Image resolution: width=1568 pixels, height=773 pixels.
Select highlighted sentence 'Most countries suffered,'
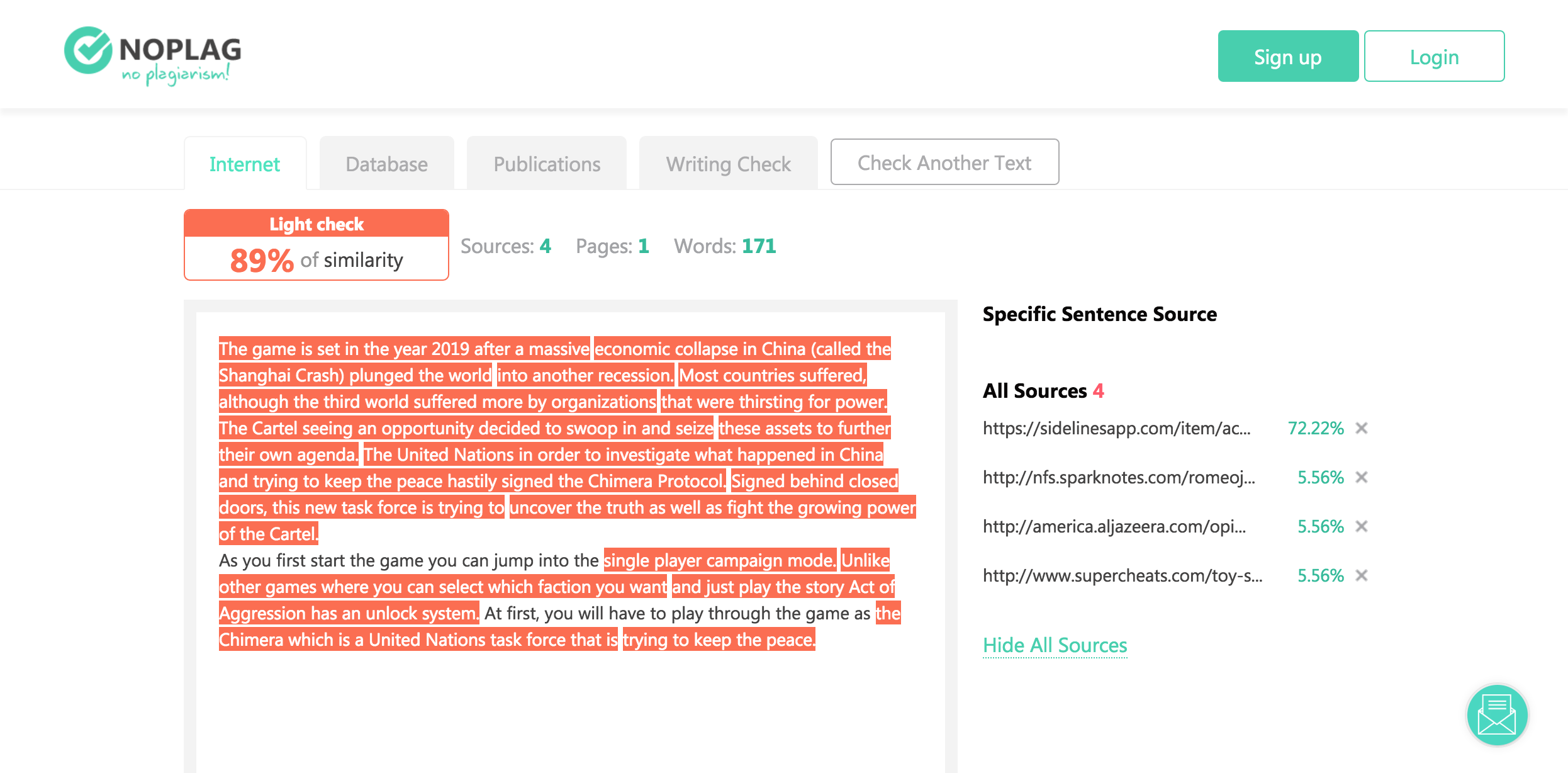pos(773,375)
